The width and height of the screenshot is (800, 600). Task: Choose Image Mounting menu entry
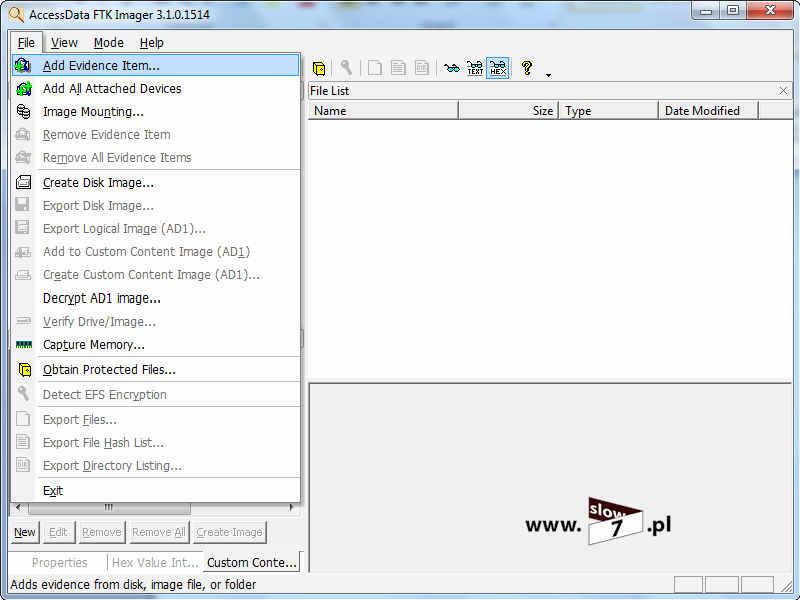[156, 112]
